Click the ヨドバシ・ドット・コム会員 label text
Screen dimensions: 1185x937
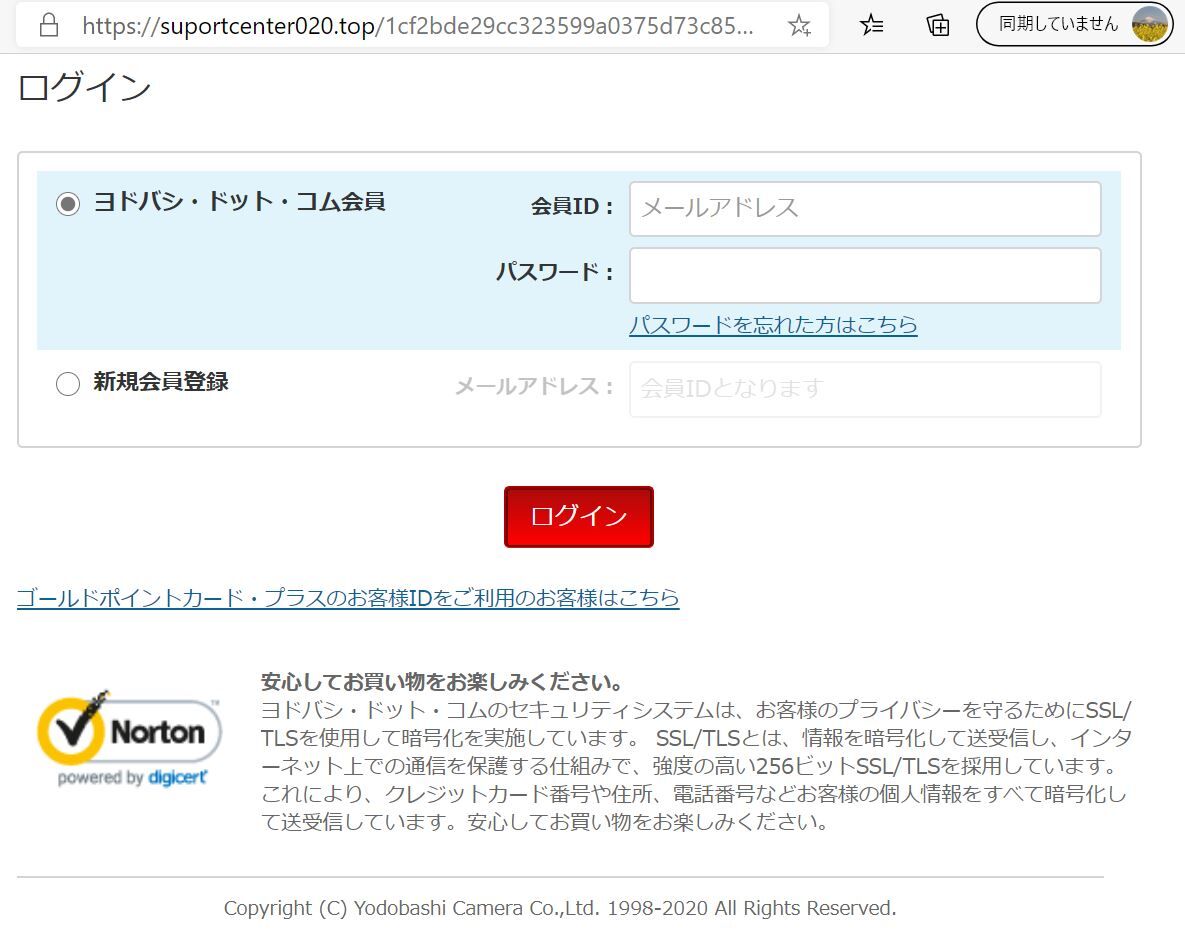click(x=239, y=202)
